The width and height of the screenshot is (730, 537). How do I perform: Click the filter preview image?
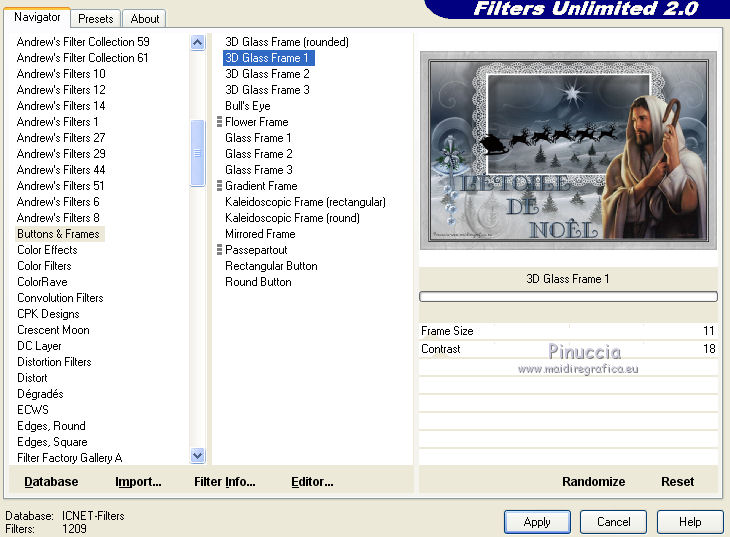[568, 150]
